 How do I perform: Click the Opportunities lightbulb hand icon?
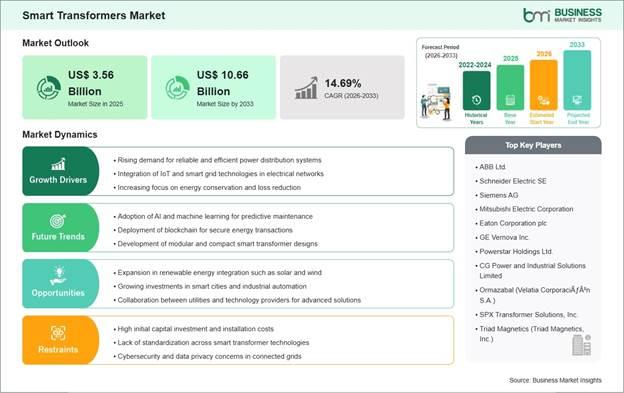coord(58,276)
